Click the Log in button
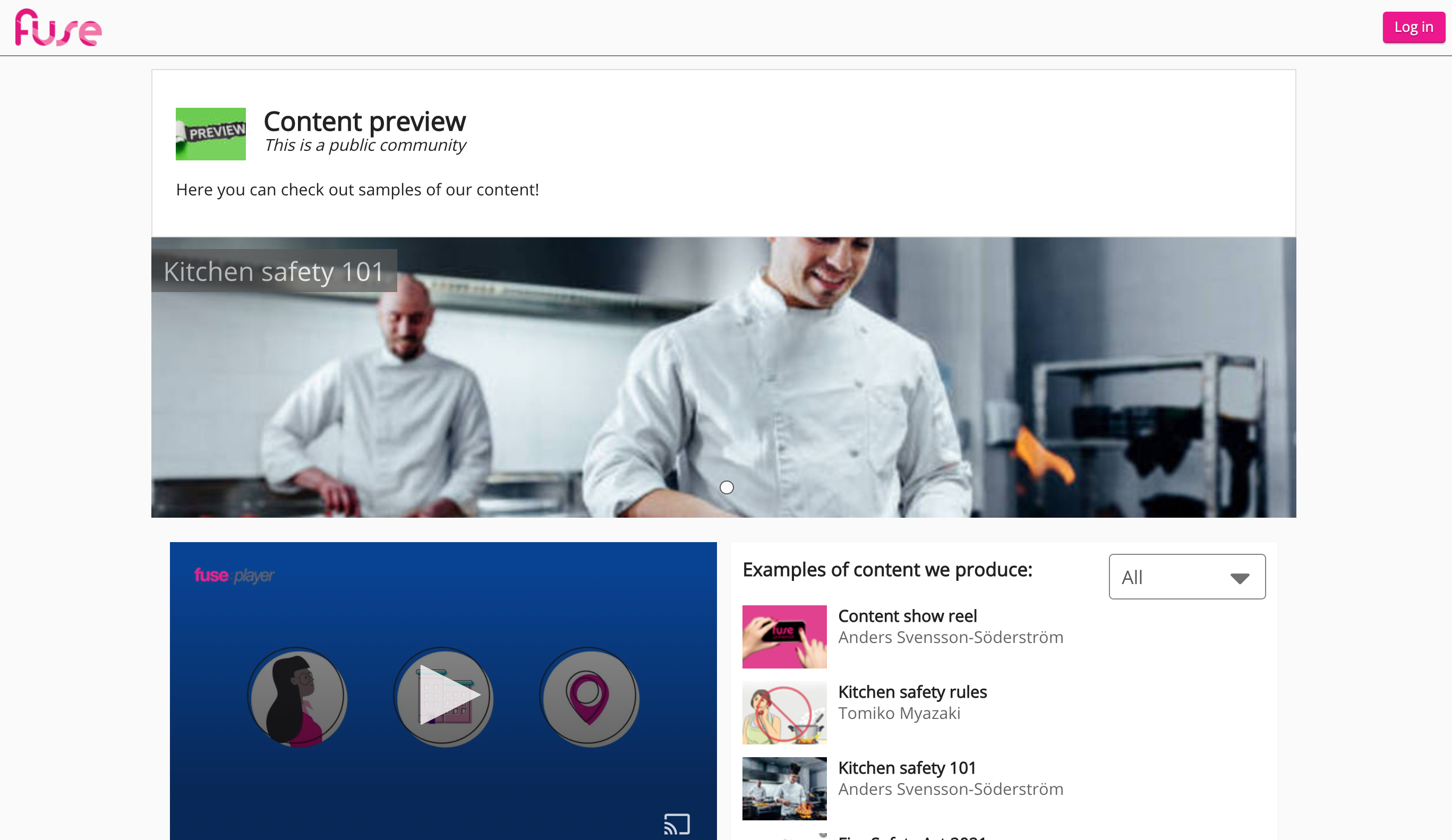 pyautogui.click(x=1413, y=27)
